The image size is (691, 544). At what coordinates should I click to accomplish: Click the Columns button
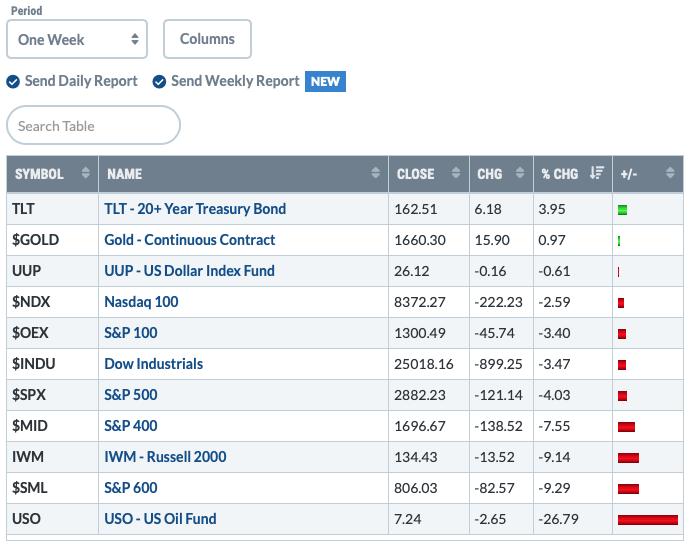pyautogui.click(x=207, y=39)
